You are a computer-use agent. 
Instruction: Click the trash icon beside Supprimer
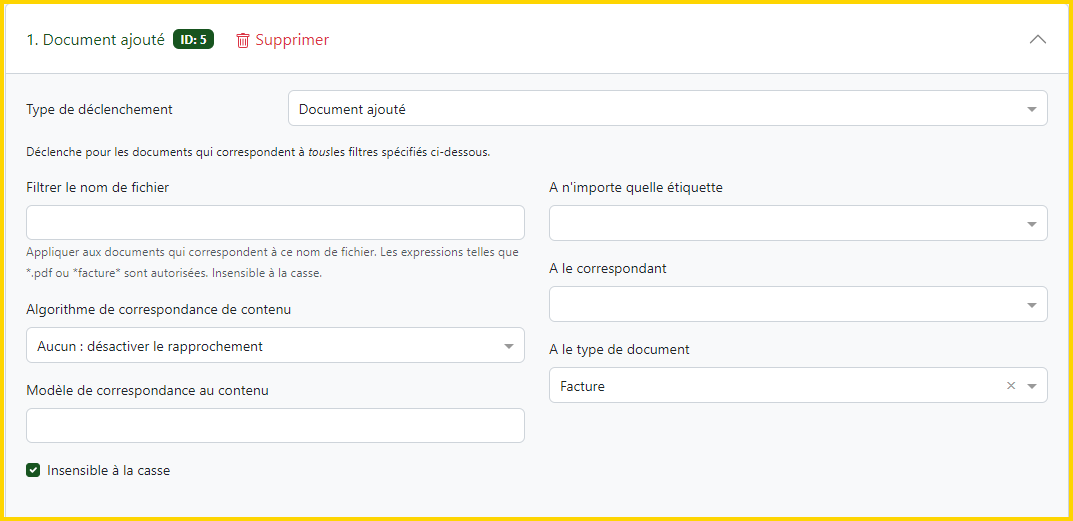click(243, 40)
